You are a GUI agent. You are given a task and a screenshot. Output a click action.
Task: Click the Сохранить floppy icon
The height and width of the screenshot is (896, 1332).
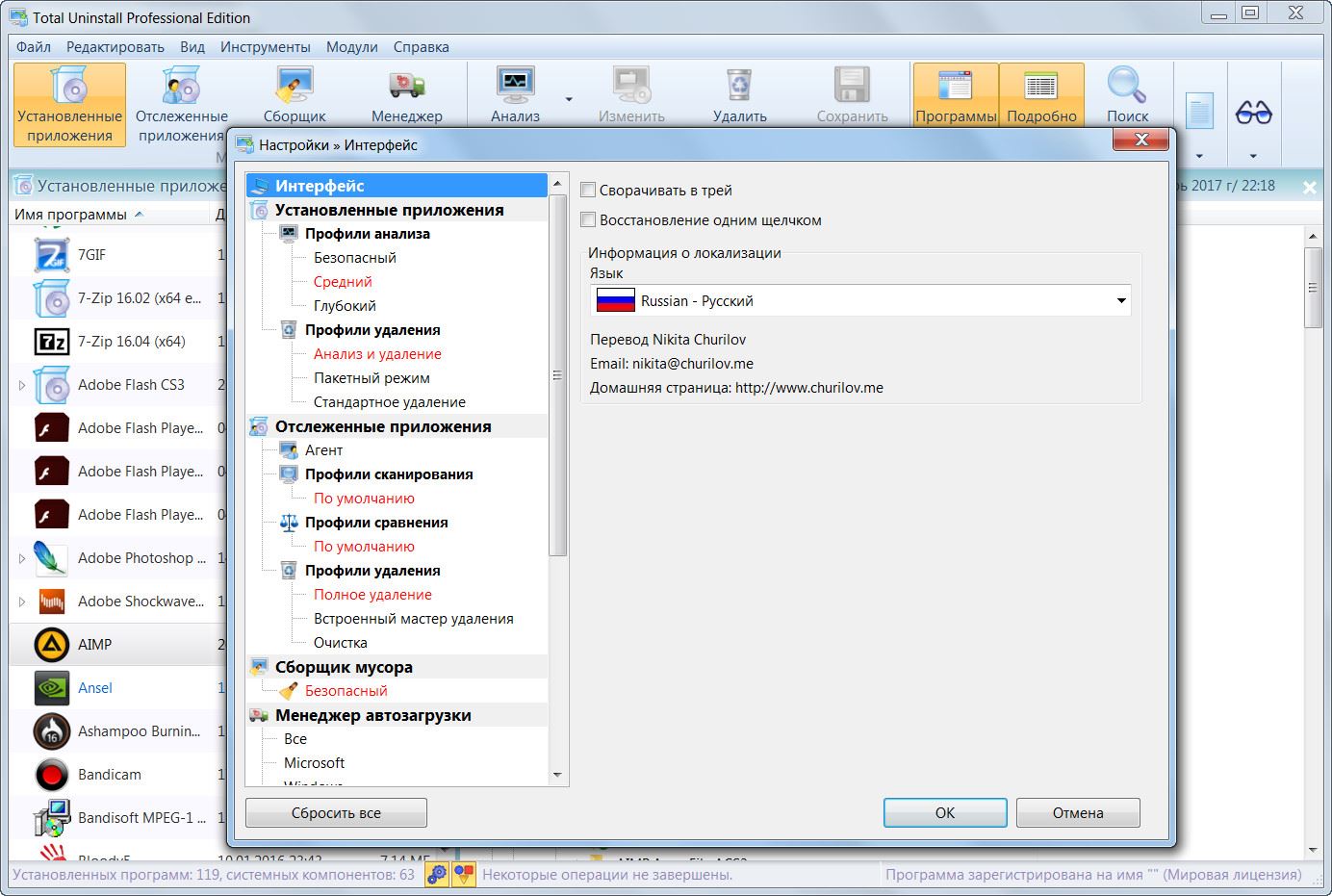coord(852,85)
